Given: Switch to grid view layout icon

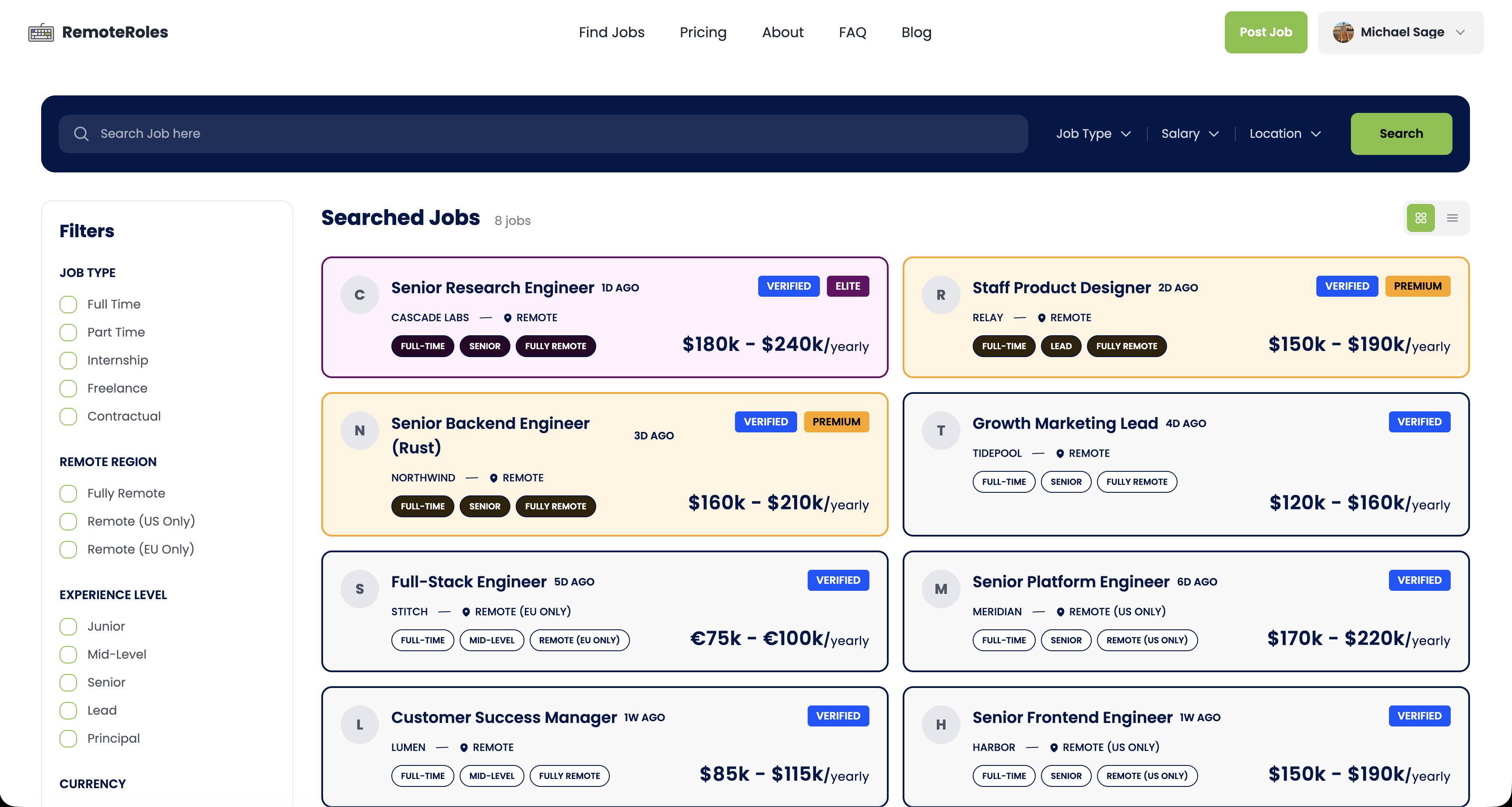Looking at the screenshot, I should (x=1421, y=218).
